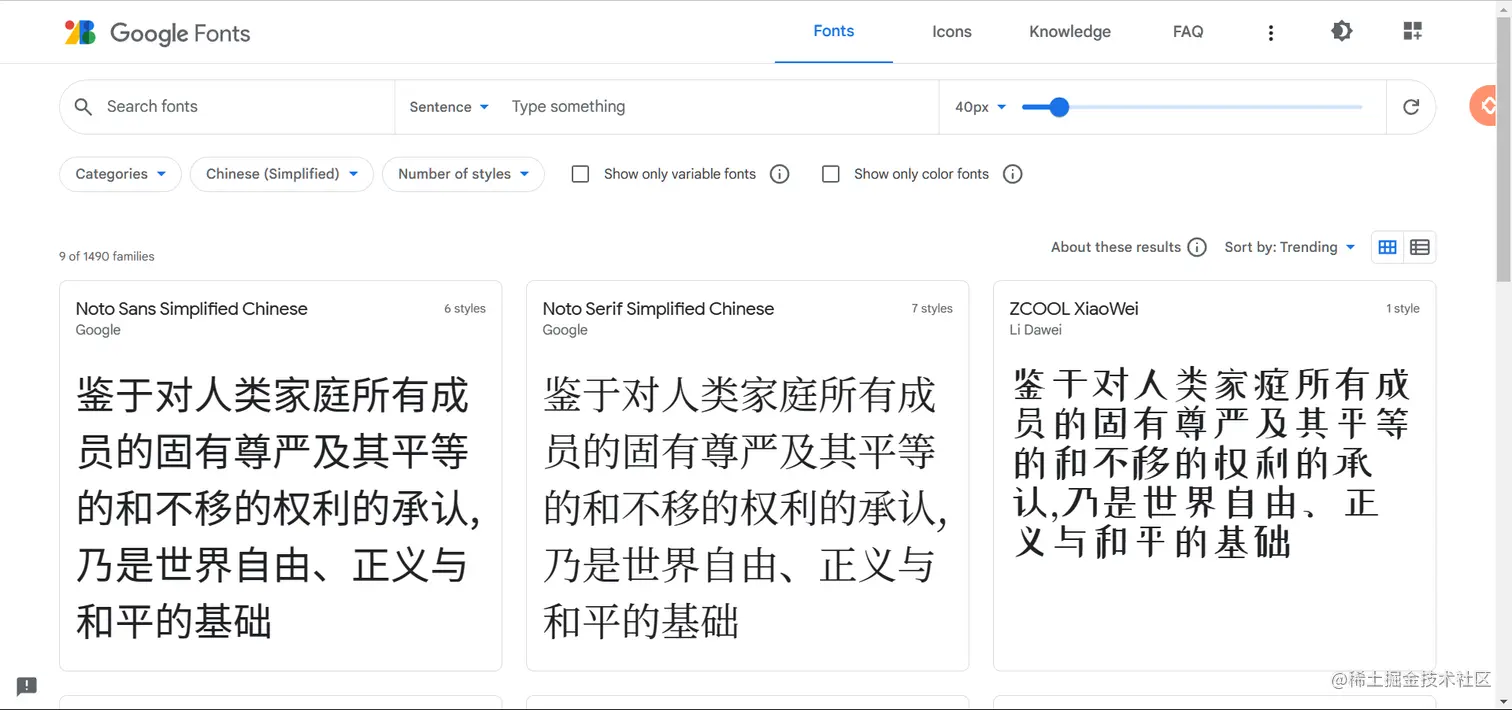
Task: Click the page vertical scrollbar
Action: click(1503, 150)
